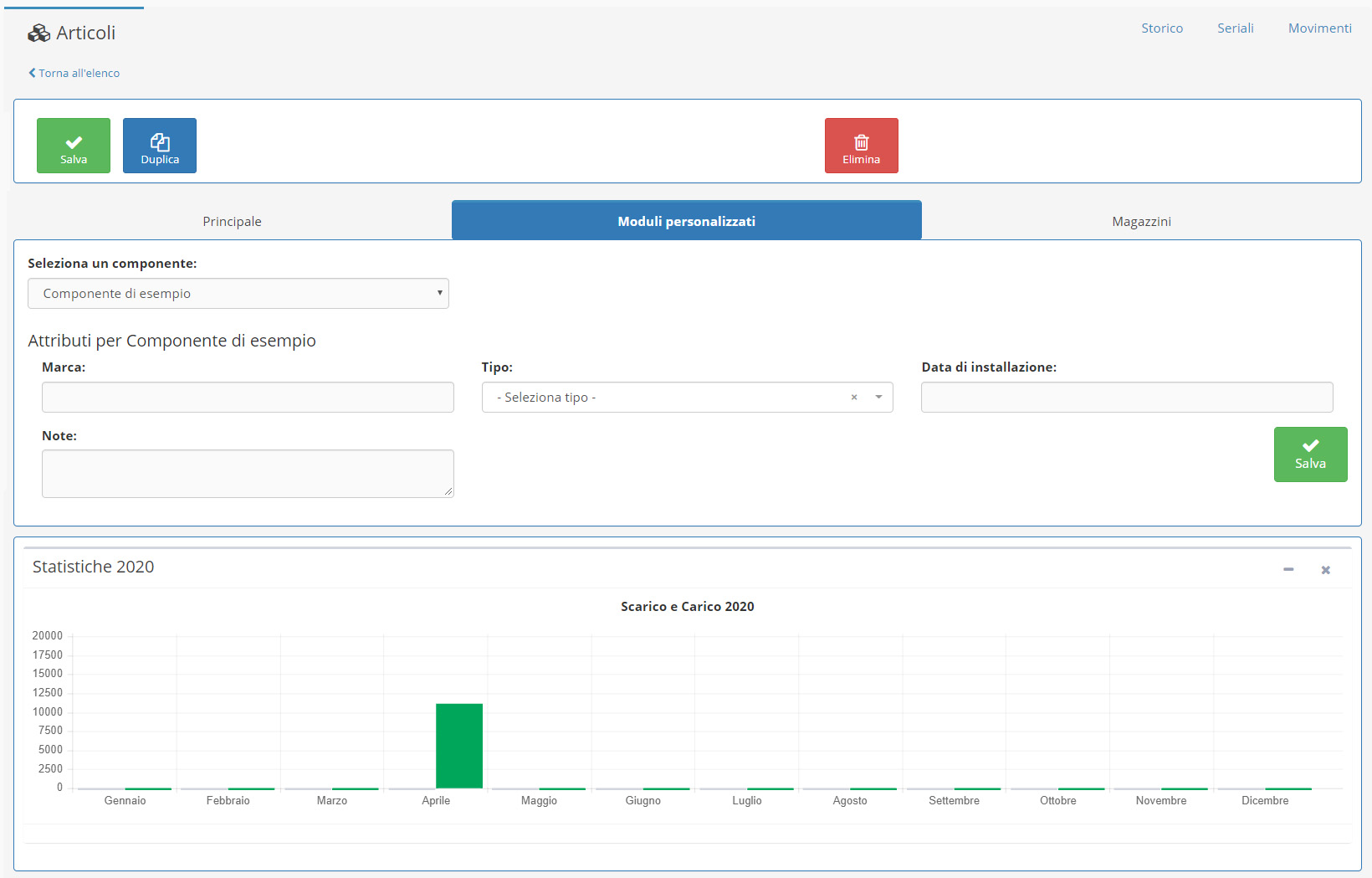Switch to the Principale tab

(232, 222)
